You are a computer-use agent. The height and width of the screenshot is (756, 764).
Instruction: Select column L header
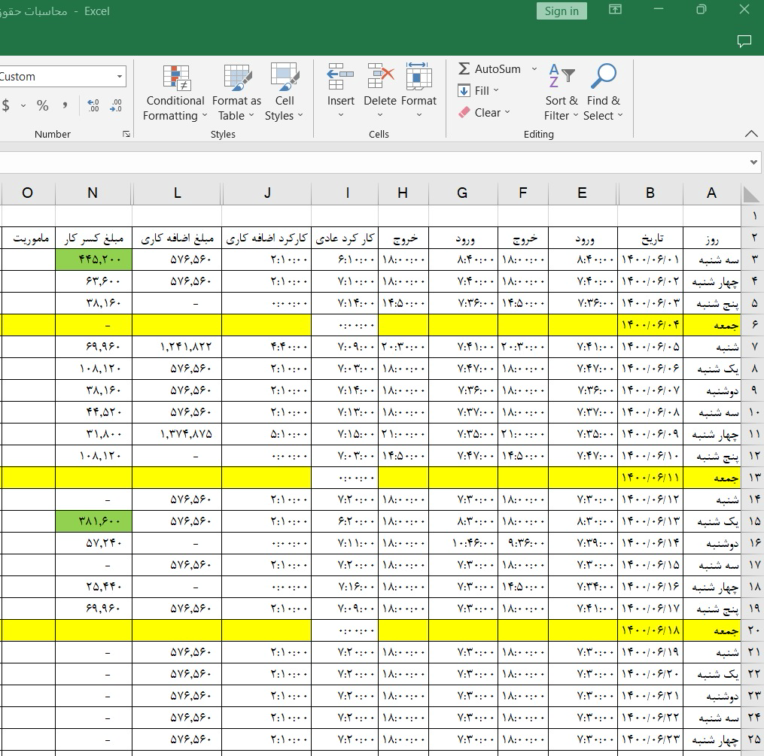177,193
